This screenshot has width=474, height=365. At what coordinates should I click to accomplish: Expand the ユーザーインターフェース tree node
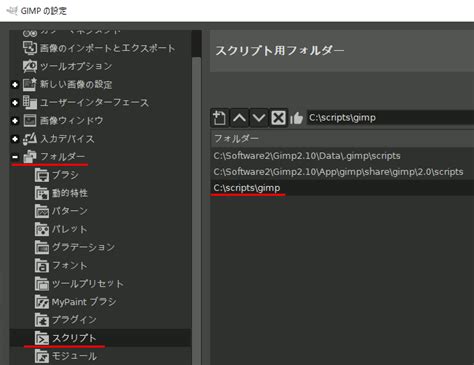[15, 103]
